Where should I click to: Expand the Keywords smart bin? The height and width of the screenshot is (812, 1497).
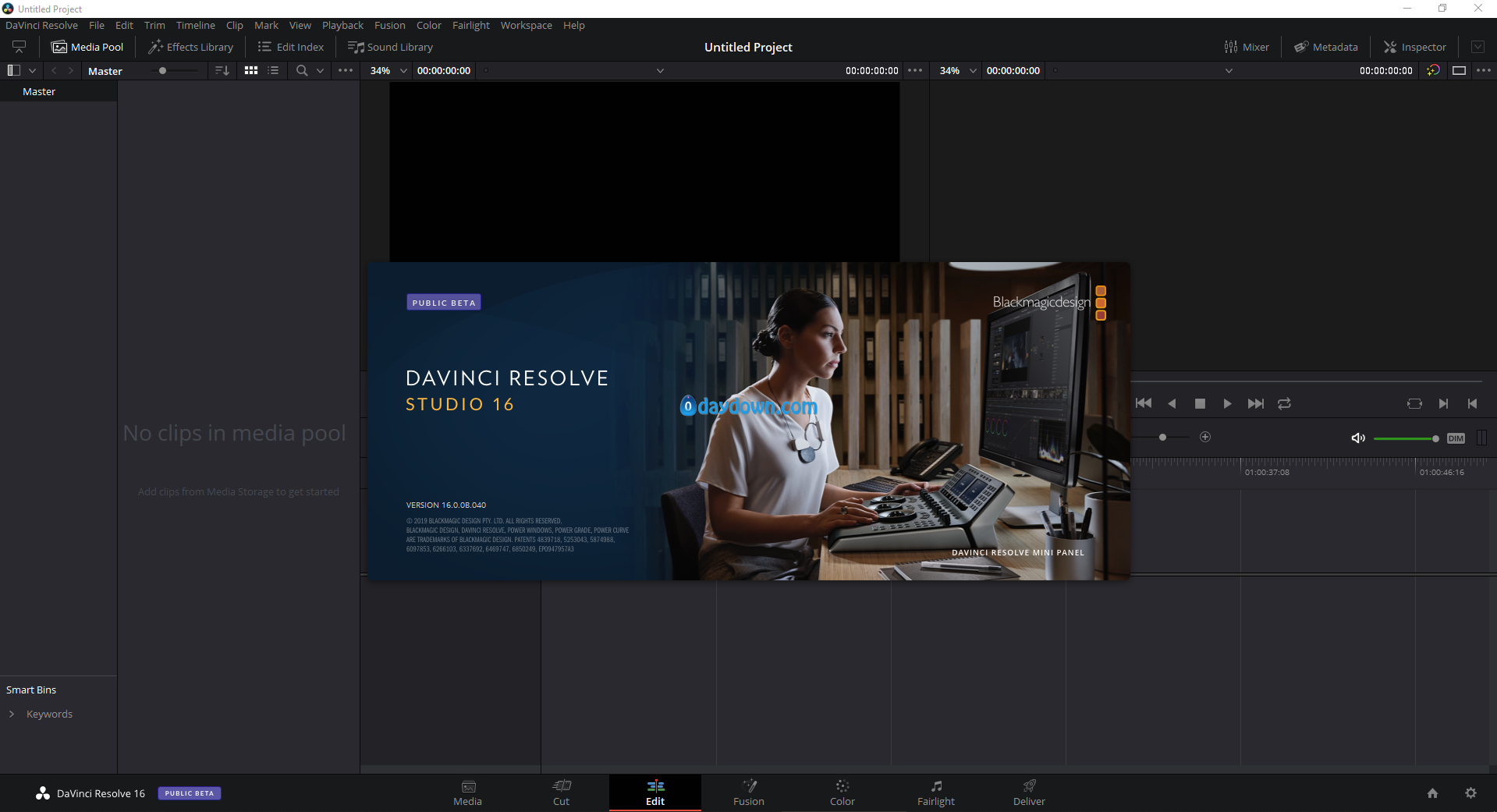pos(12,714)
